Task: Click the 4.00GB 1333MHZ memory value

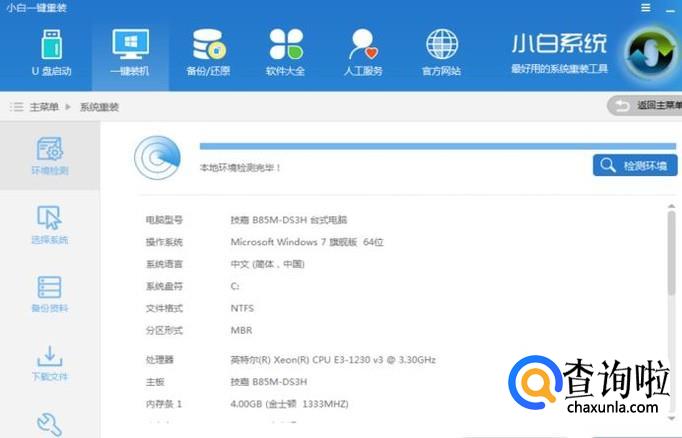Action: click(290, 405)
